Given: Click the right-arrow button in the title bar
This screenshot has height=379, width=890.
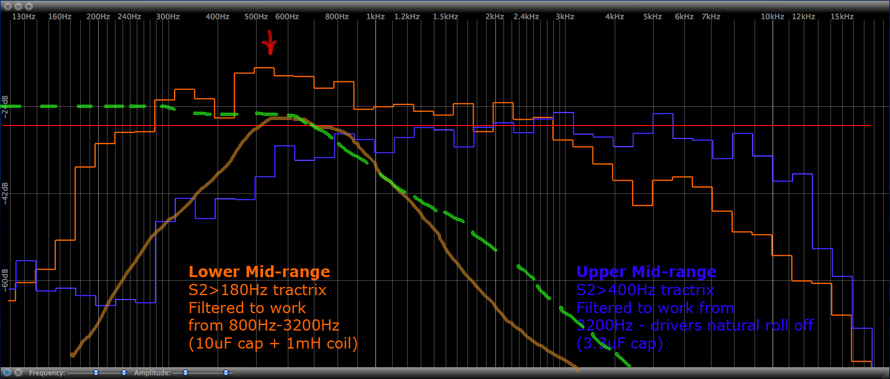Looking at the screenshot, I should point(29,6).
